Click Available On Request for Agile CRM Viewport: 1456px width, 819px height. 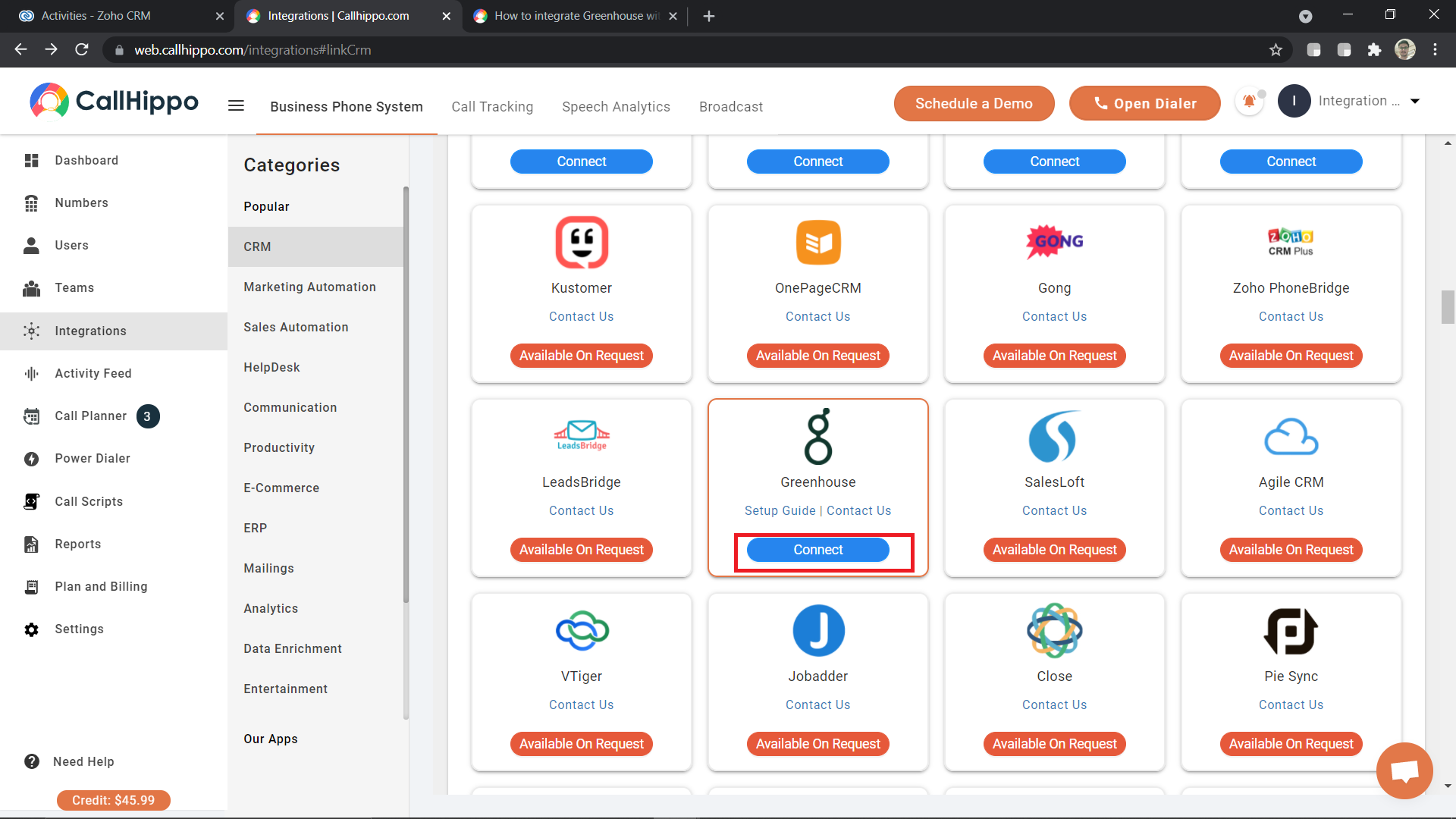(1291, 550)
